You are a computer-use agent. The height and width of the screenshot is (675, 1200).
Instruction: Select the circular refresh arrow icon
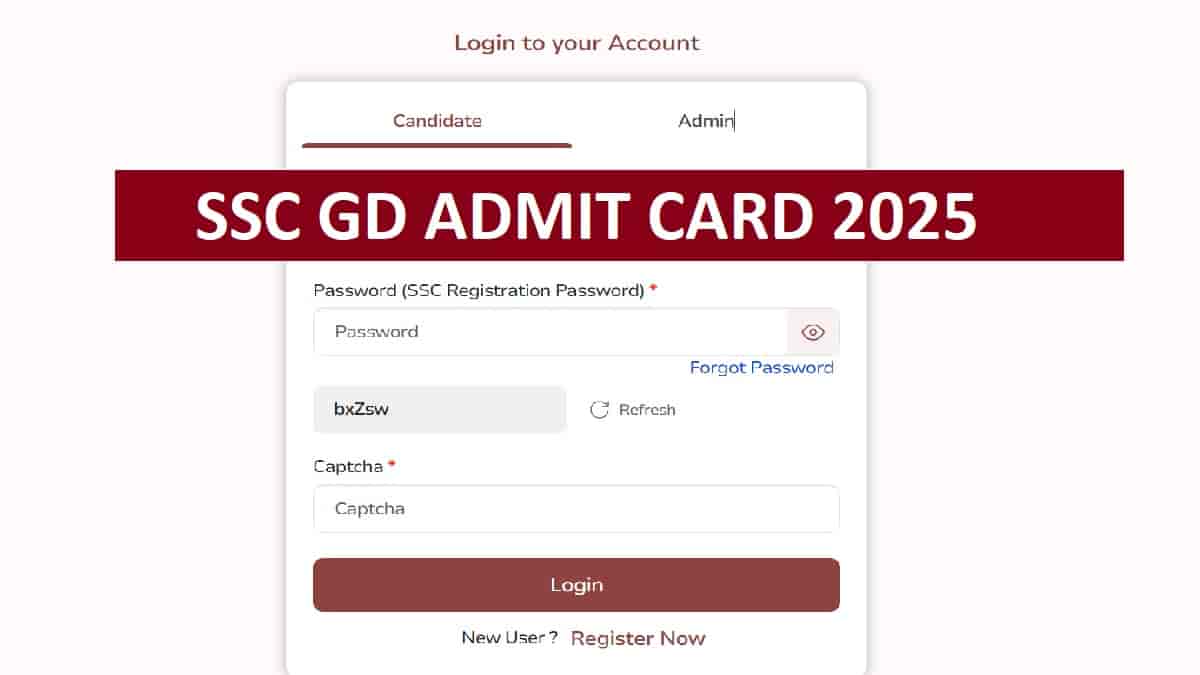pos(599,409)
